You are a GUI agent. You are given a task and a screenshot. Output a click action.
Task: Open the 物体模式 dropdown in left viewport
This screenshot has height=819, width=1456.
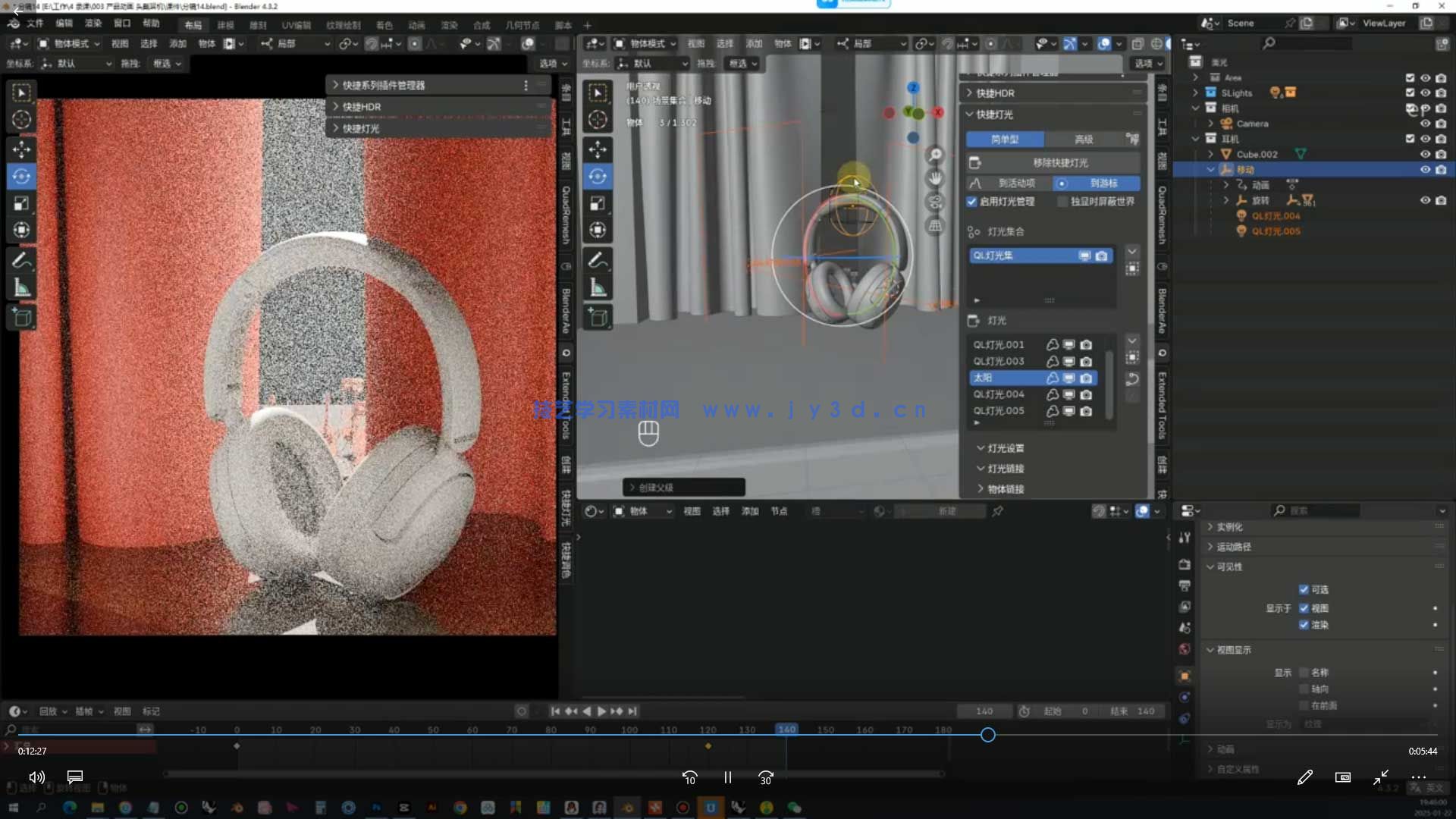coord(70,44)
